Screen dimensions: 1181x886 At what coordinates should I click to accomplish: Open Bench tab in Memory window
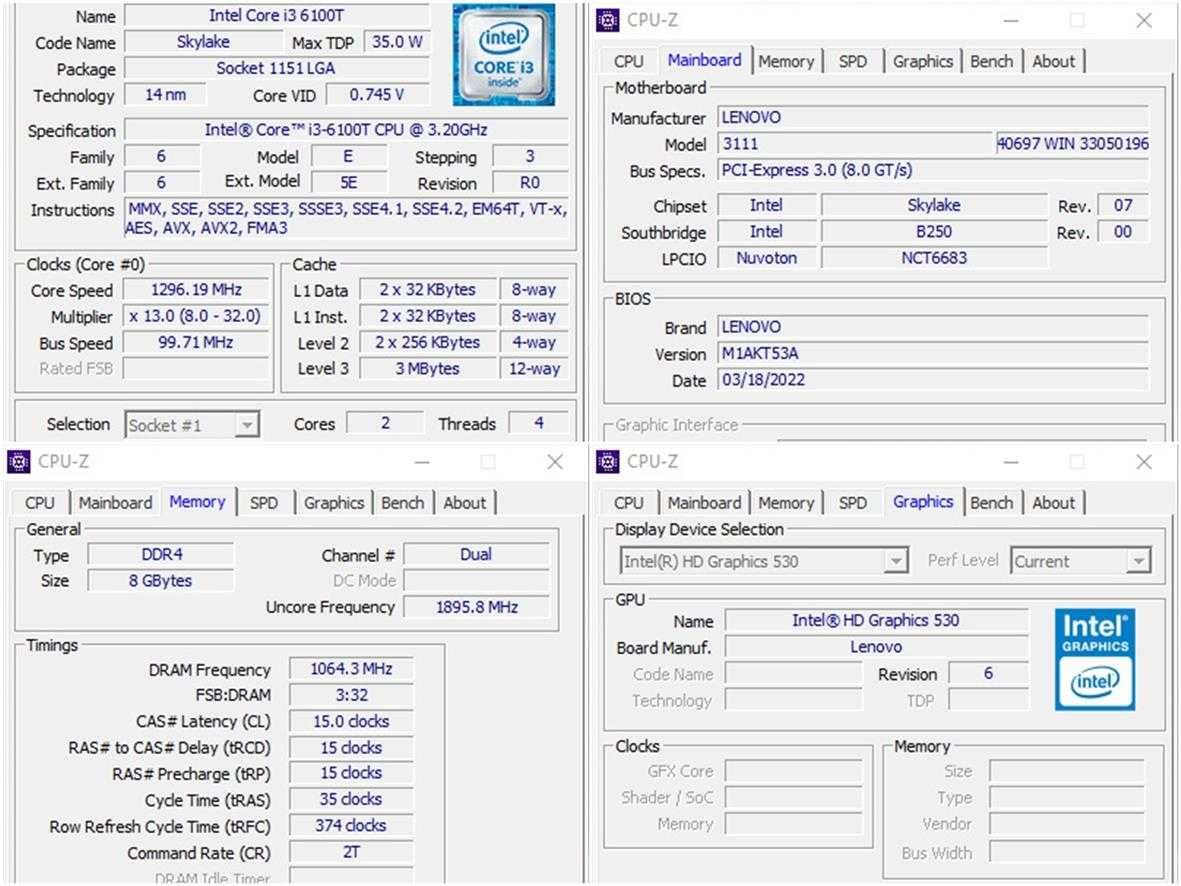[x=402, y=503]
